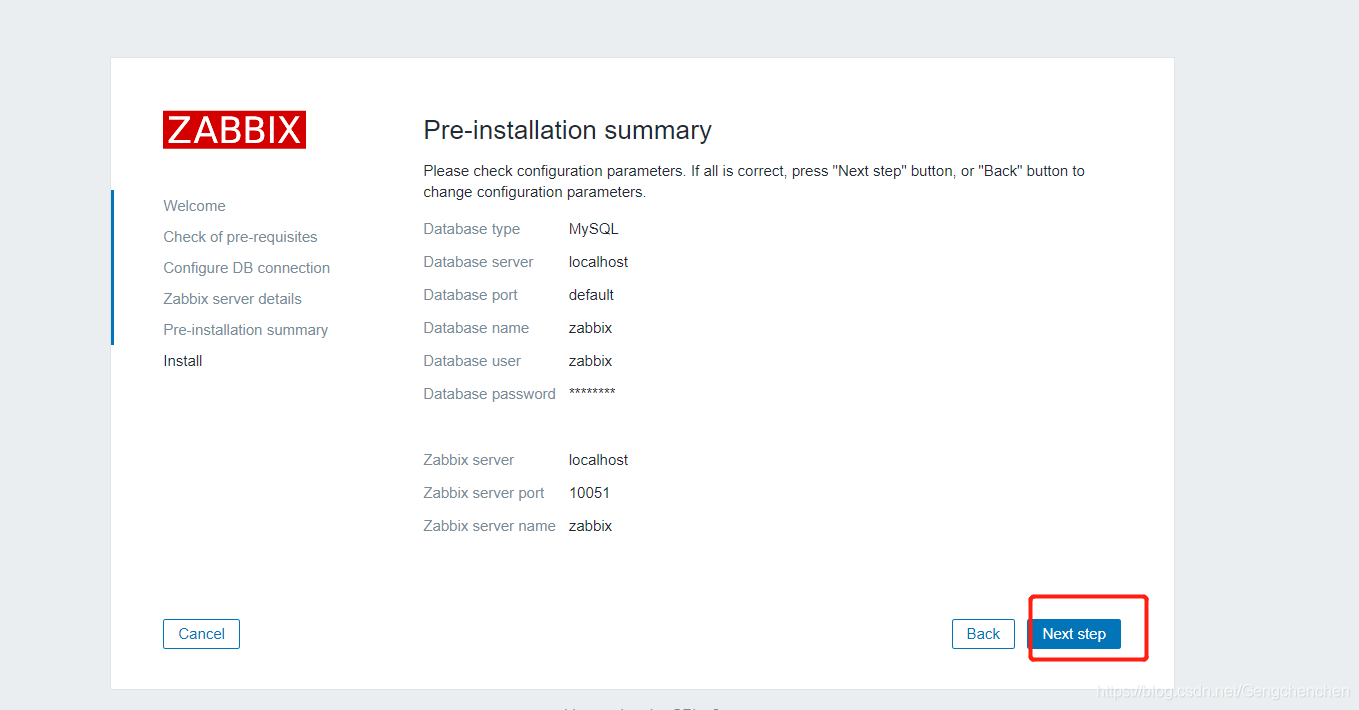Go back with the Back button
Viewport: 1359px width, 710px height.
[983, 634]
